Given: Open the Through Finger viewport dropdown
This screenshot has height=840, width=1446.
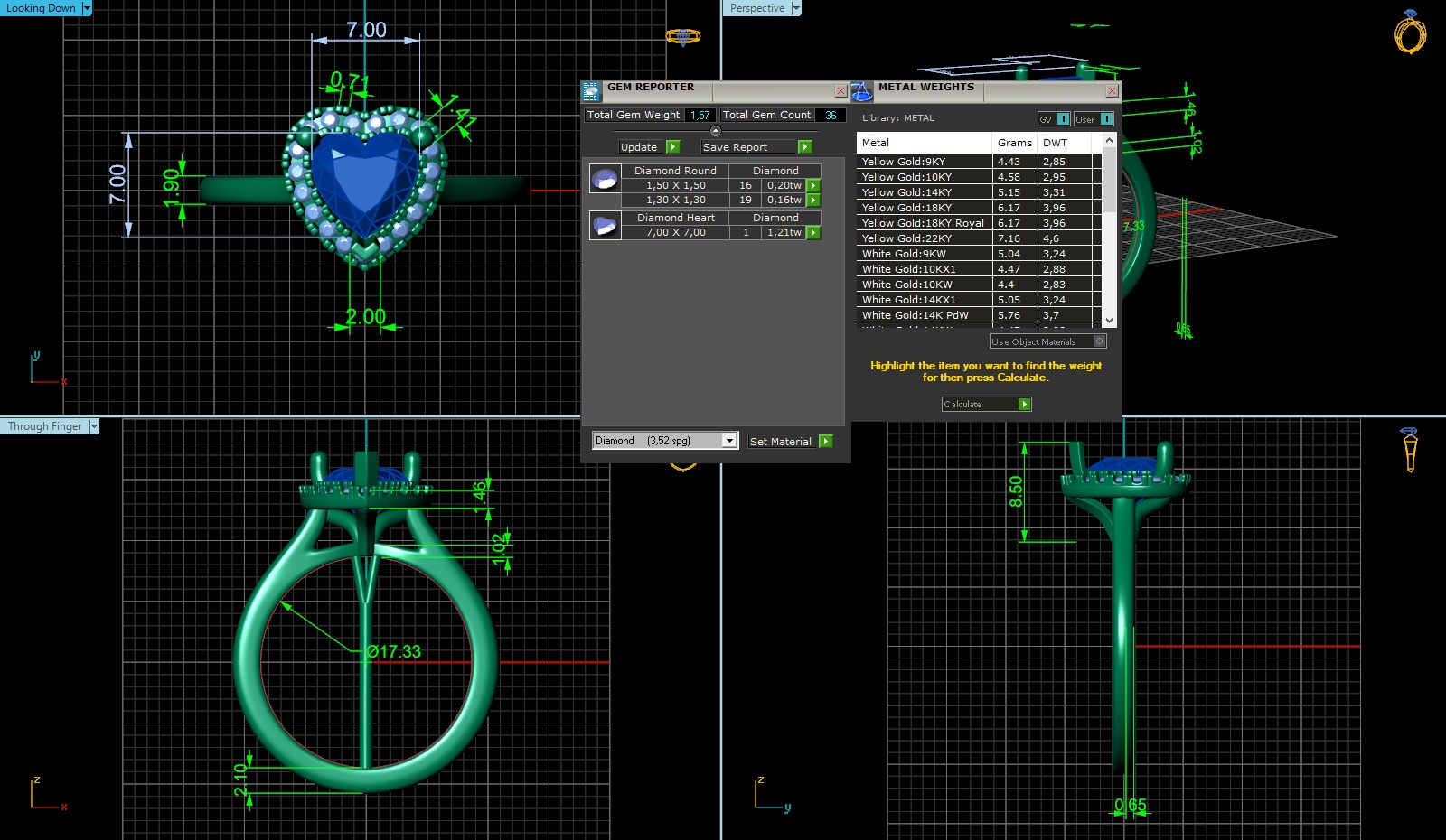Looking at the screenshot, I should tap(94, 426).
